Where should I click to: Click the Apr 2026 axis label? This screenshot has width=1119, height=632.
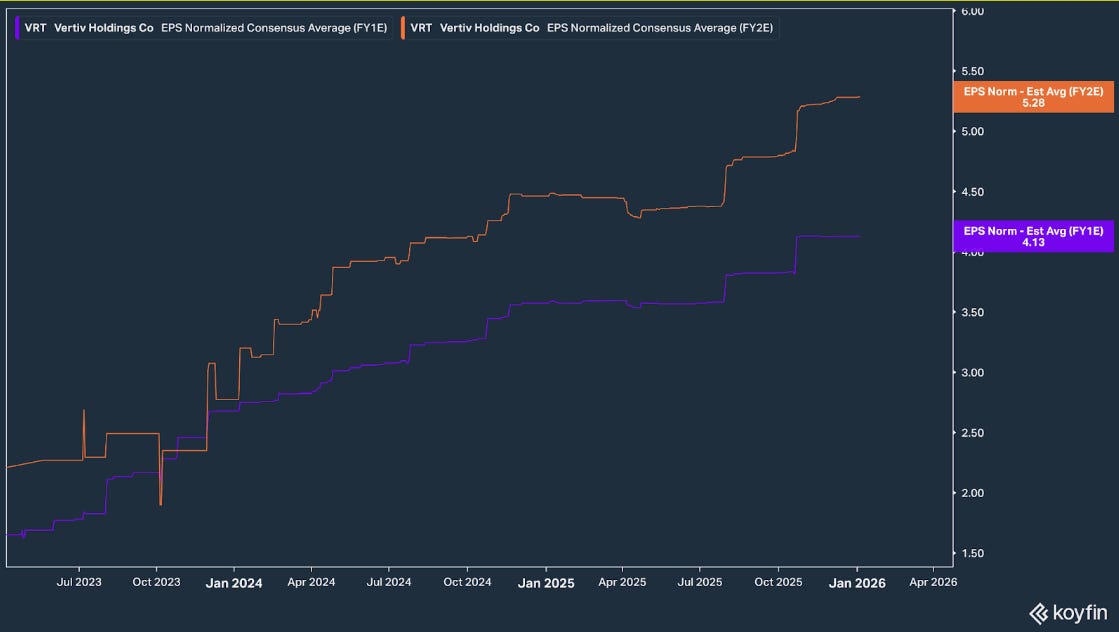pyautogui.click(x=933, y=582)
